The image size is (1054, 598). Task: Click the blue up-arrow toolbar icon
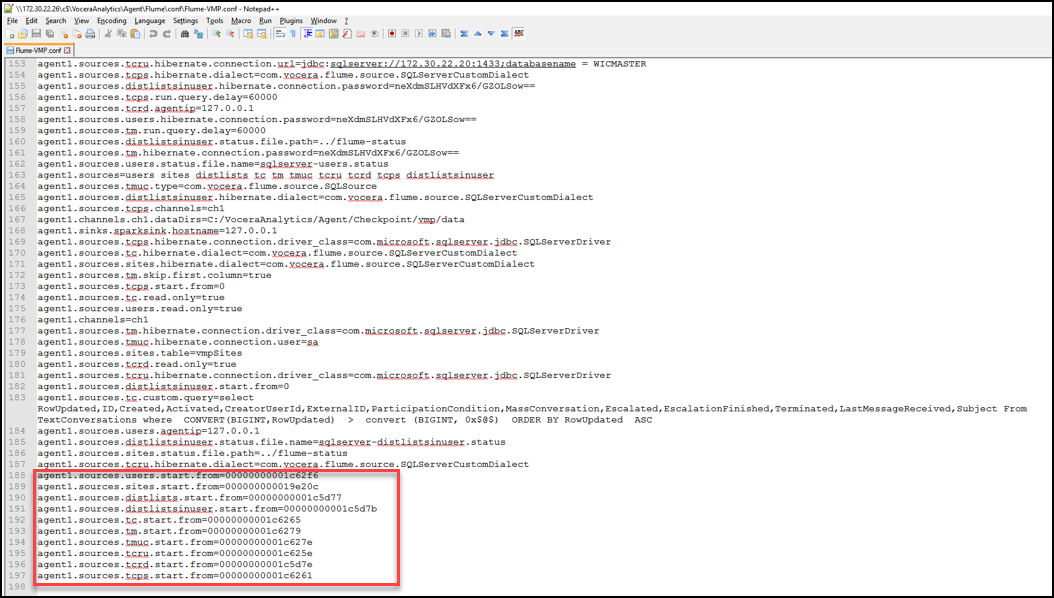[477, 34]
